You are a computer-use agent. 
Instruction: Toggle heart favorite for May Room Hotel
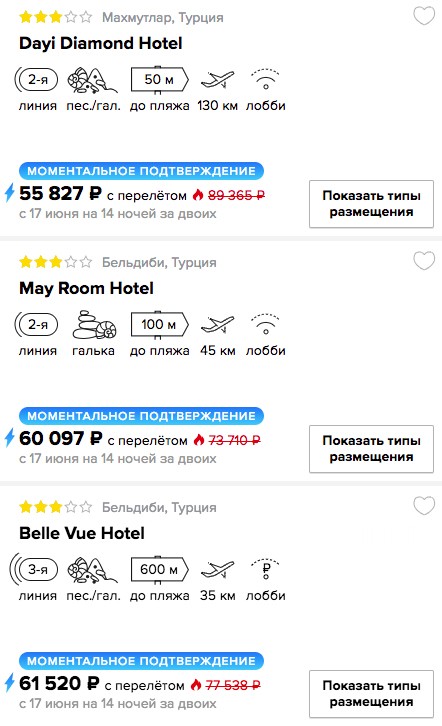pyautogui.click(x=424, y=261)
